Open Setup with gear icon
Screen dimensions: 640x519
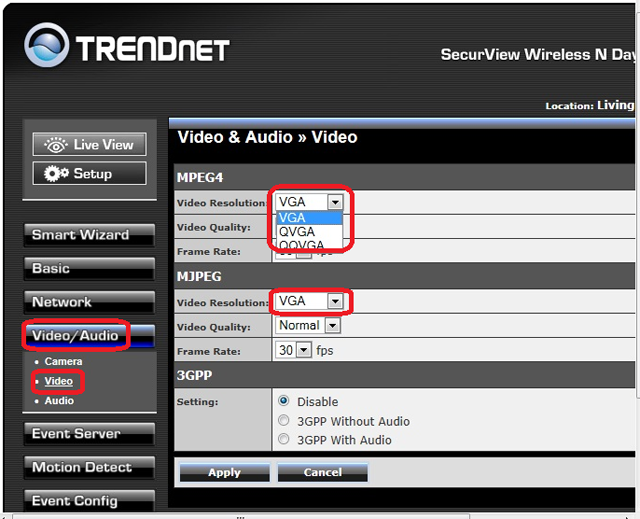(90, 174)
